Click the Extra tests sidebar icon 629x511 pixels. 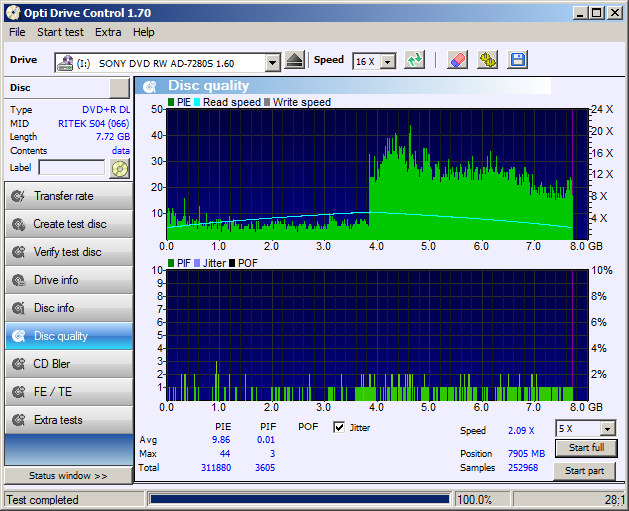(x=18, y=420)
